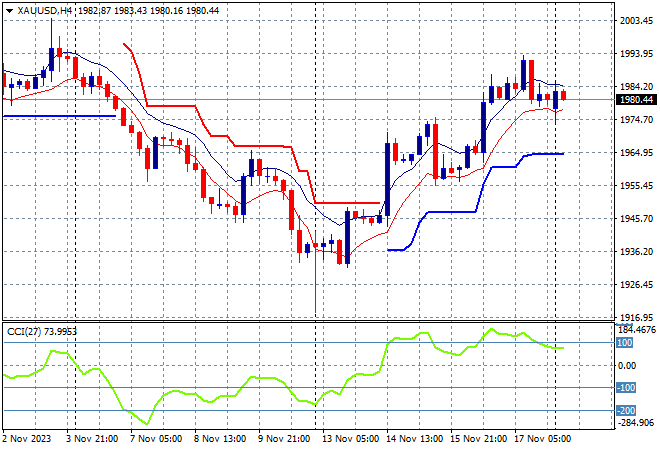Select the 9 Nov 21:00 time label
Image resolution: width=660 pixels, height=450 pixels.
pyautogui.click(x=283, y=439)
